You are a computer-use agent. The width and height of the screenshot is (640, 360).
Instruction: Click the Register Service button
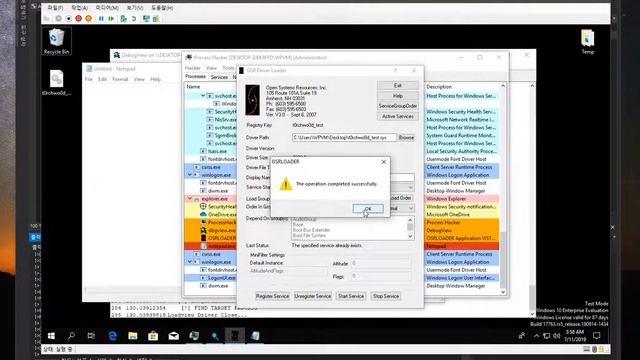tap(272, 296)
